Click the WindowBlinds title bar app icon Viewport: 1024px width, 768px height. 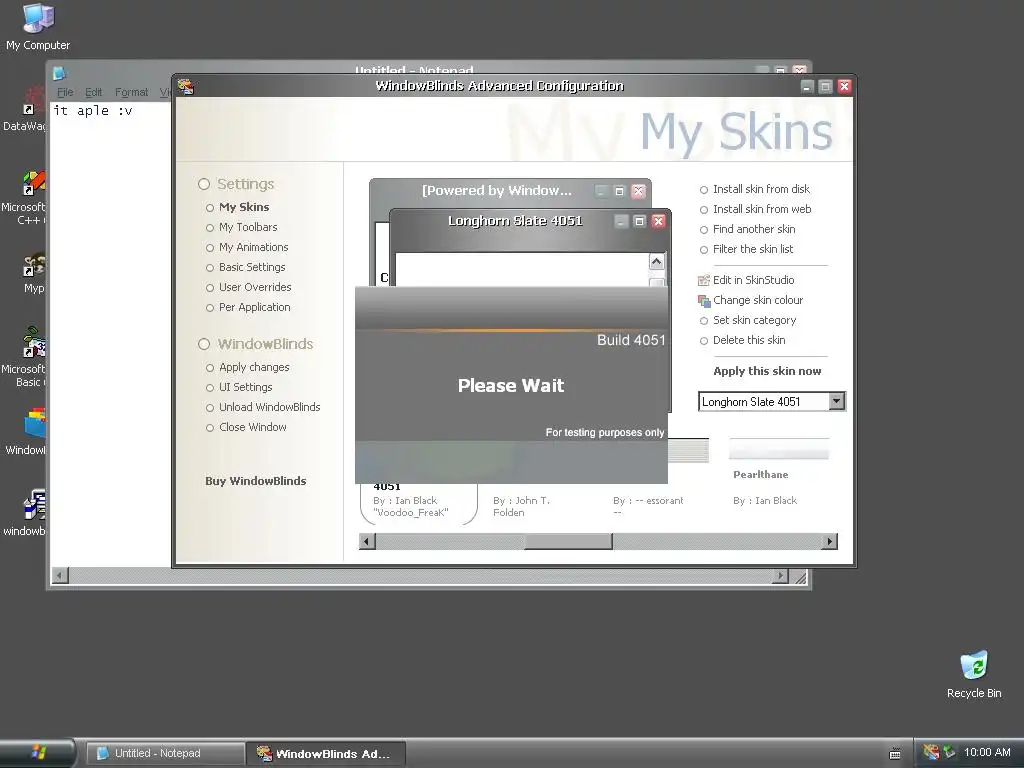(186, 86)
